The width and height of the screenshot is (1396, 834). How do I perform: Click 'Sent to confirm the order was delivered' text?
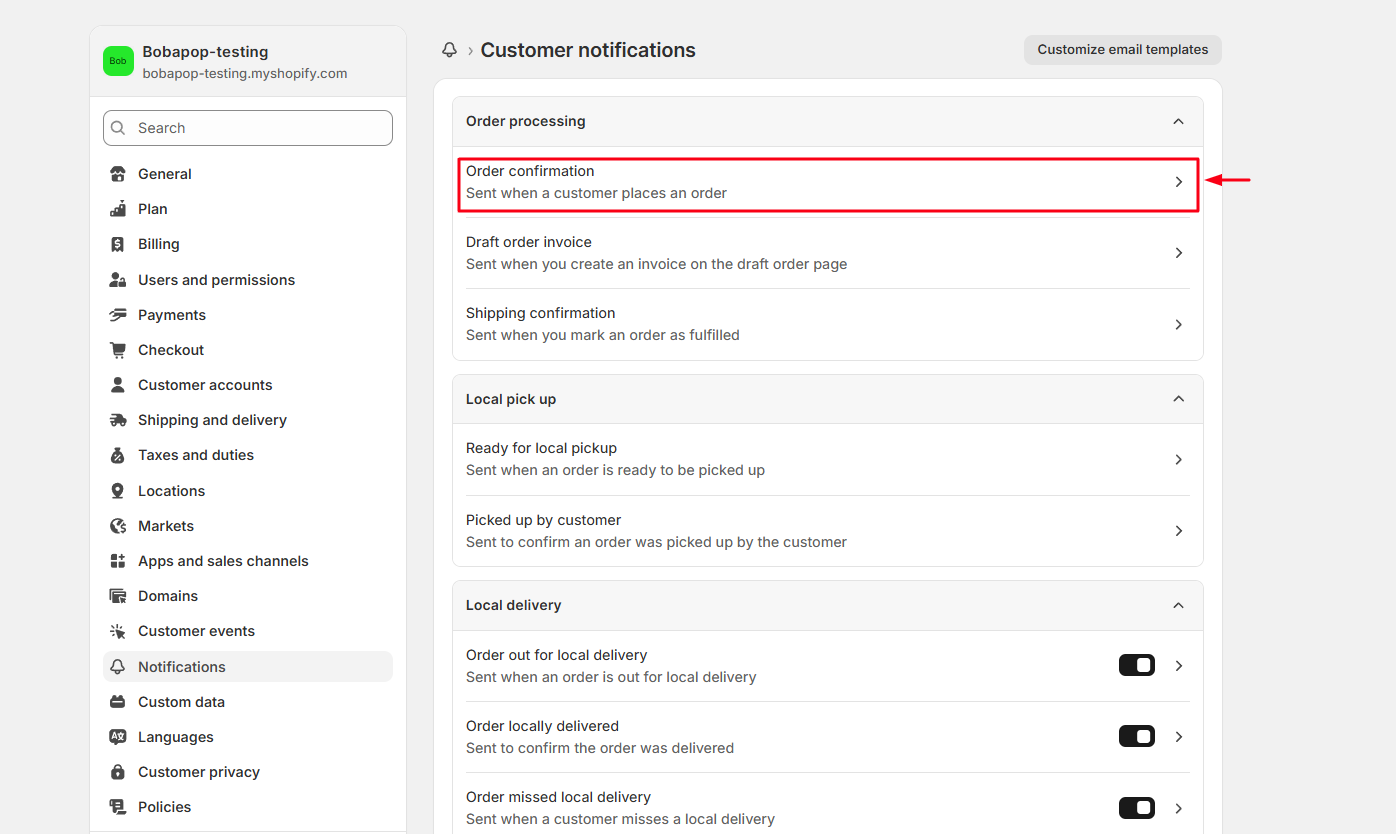600,748
